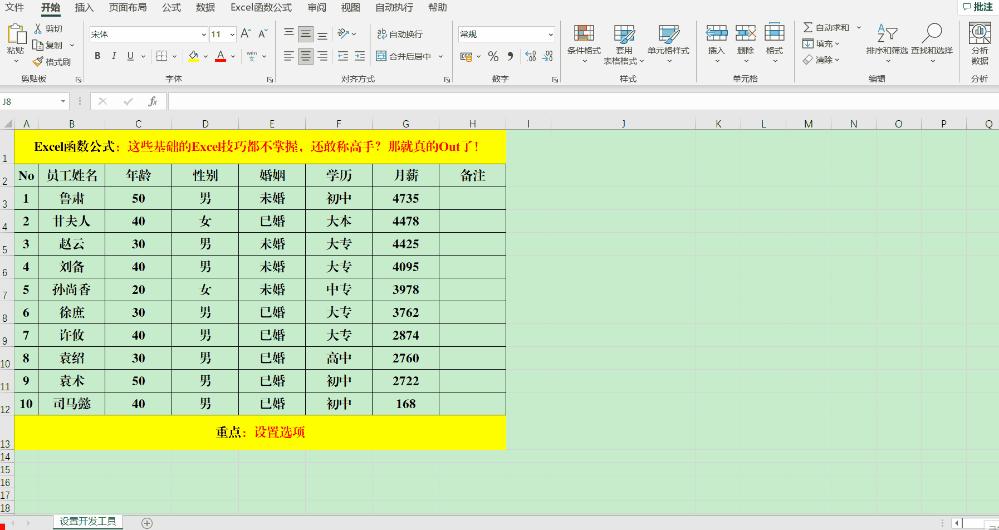Open Format as Table (套用表格格式)

624,44
